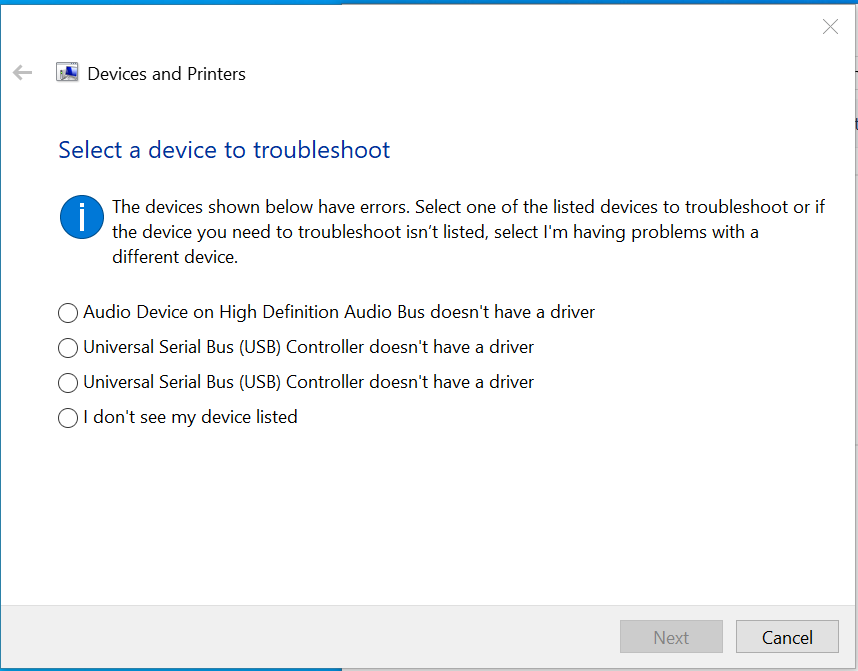Click the "Select a device to troubleshoot" heading
This screenshot has width=858, height=671.
click(x=224, y=150)
